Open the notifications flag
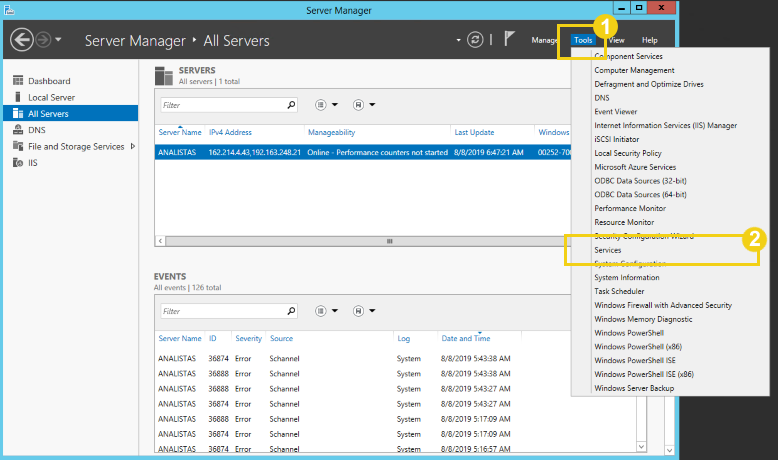Viewport: 778px width, 460px height. coord(509,39)
